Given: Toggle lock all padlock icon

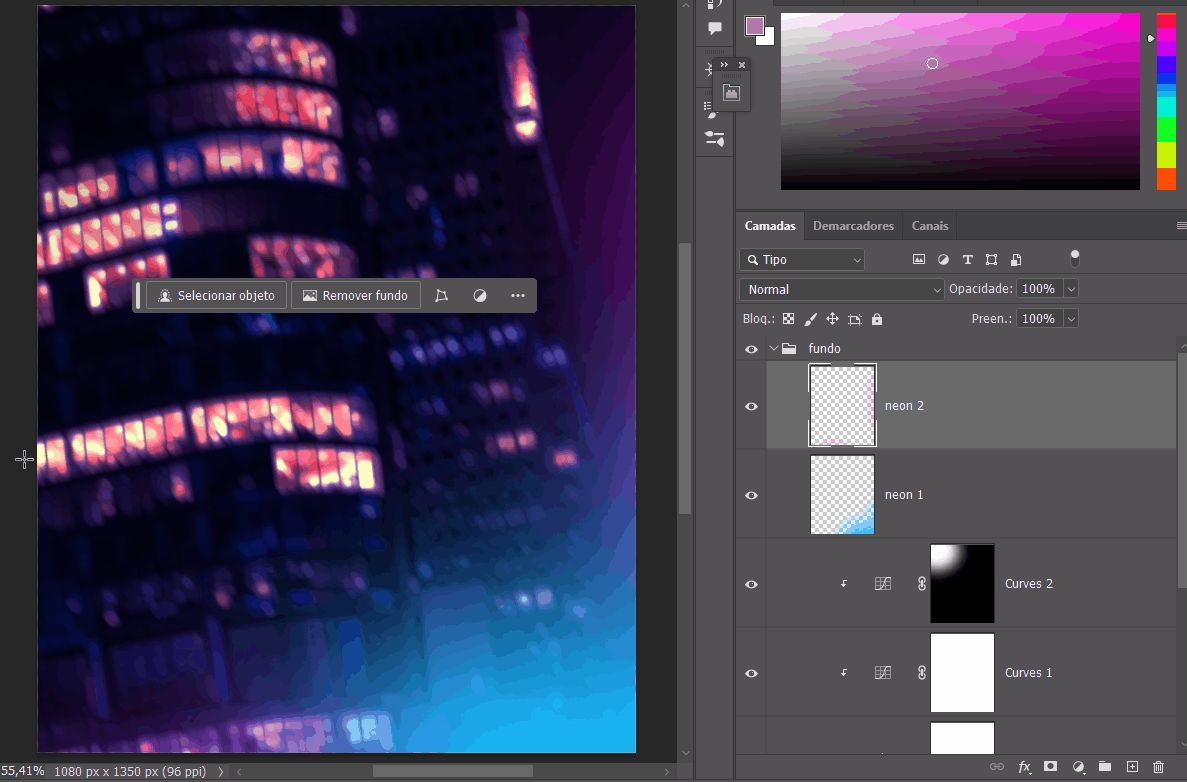Looking at the screenshot, I should [877, 319].
